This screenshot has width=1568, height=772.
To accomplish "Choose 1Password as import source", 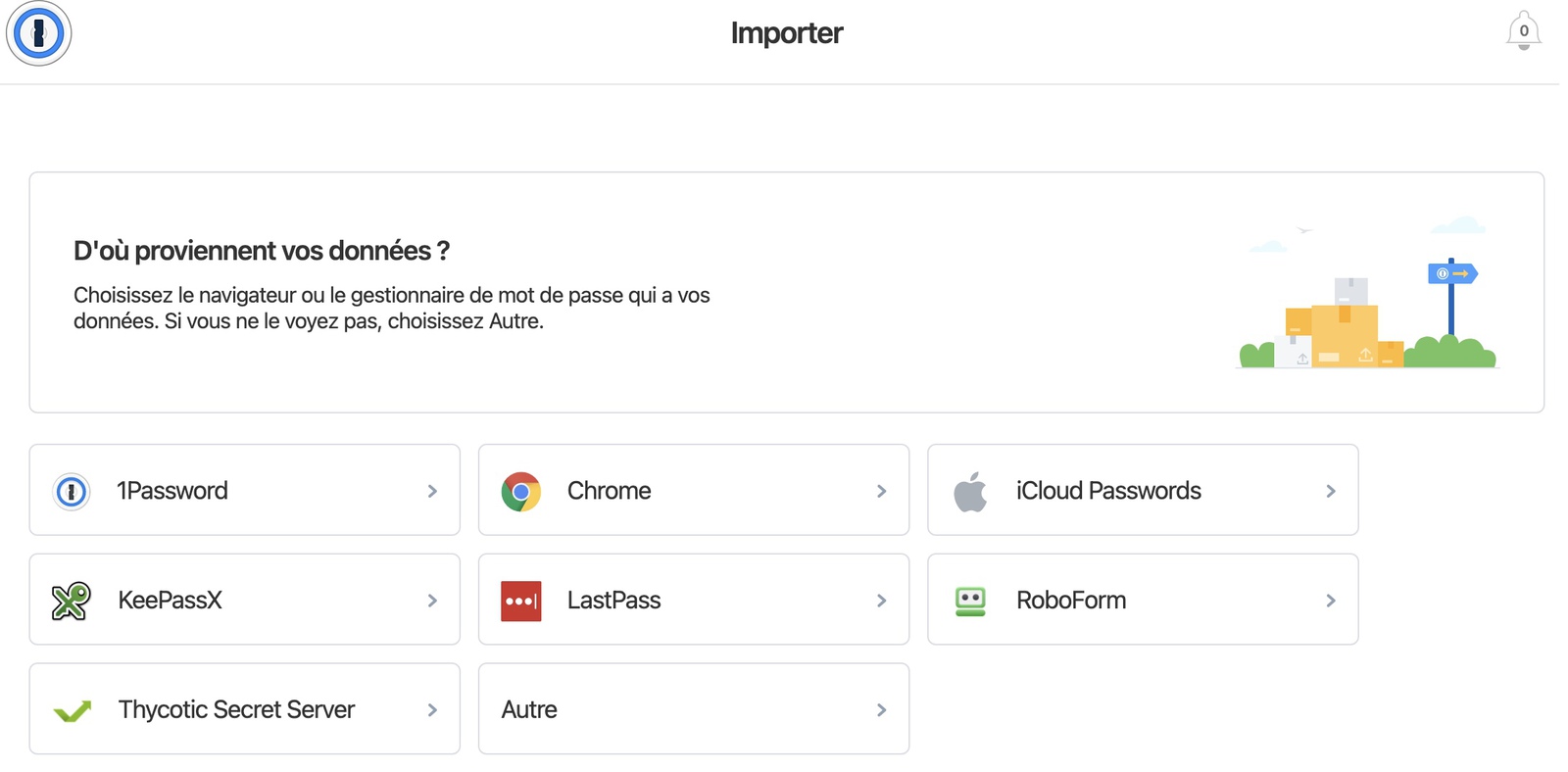I will pyautogui.click(x=245, y=490).
